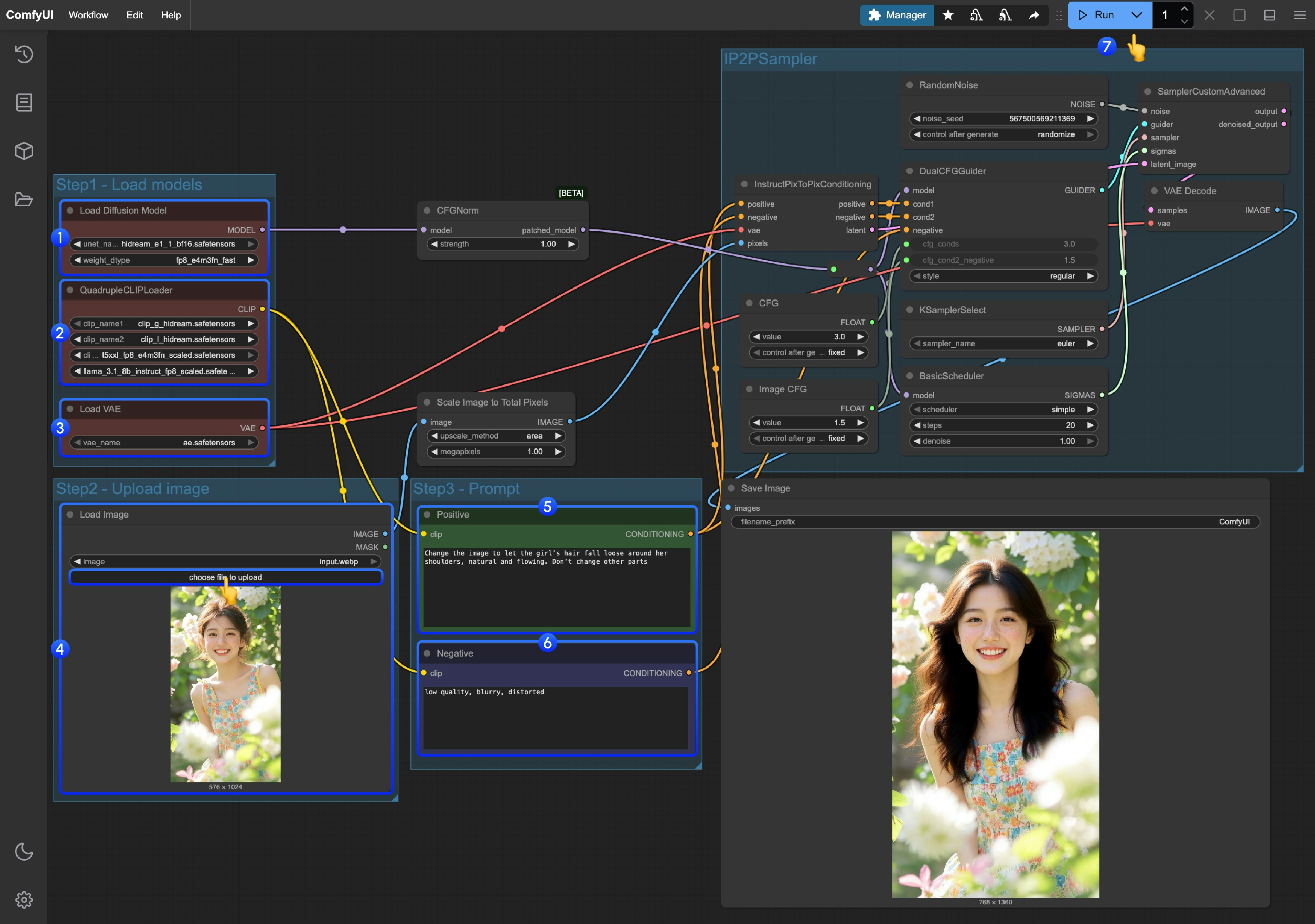
Task: Open the workflow history panel in sidebar
Action: [24, 55]
